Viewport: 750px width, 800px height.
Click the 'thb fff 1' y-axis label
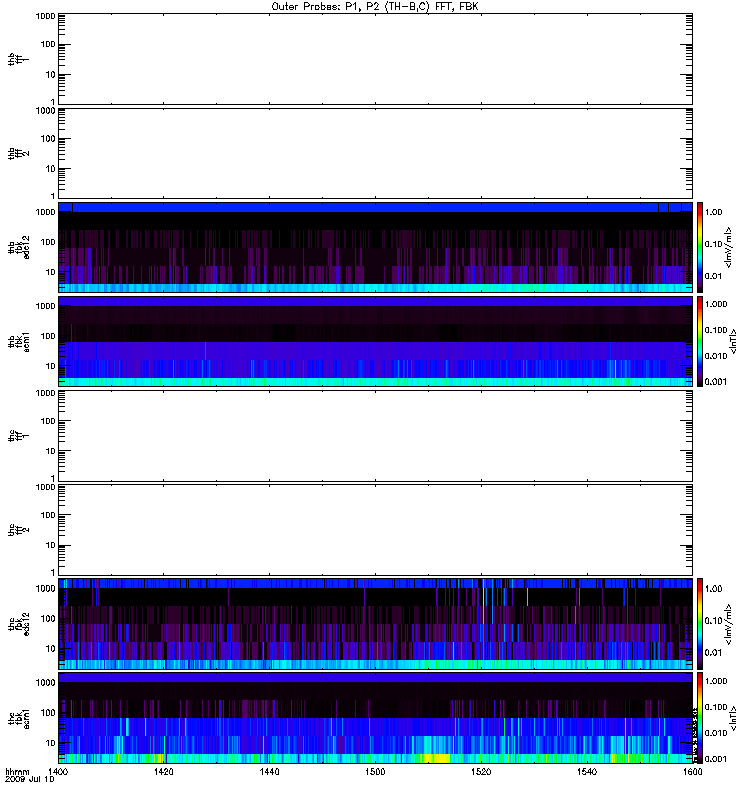(x=19, y=59)
